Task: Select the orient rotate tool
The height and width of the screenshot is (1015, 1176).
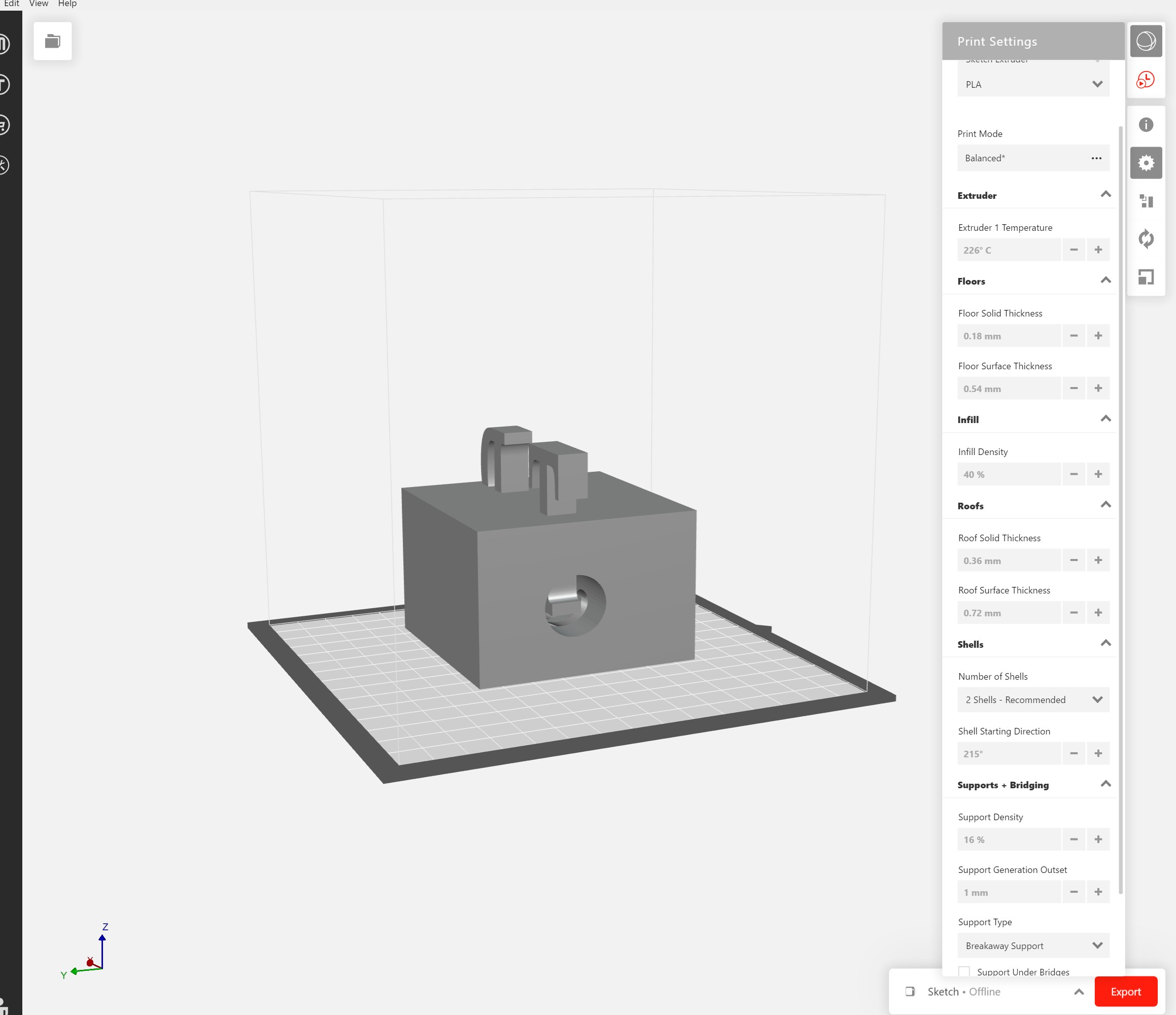Action: [x=1146, y=239]
